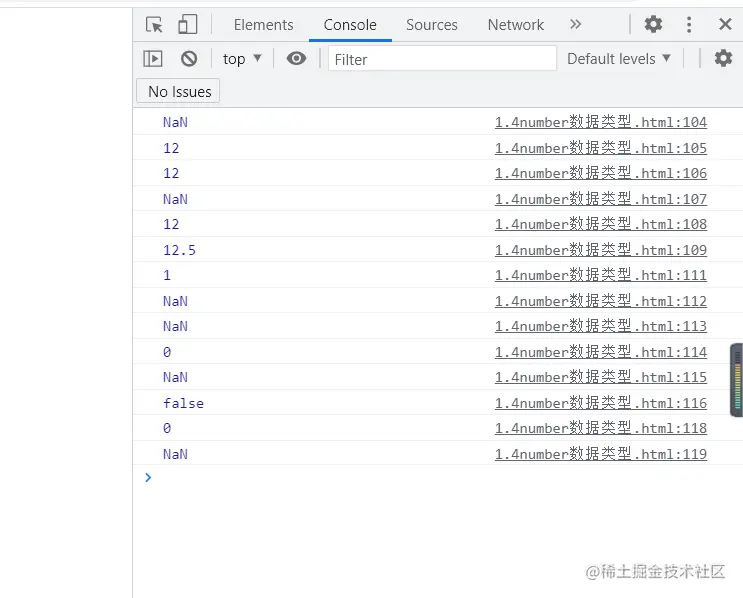Open DevTools settings gear in top bar
The height and width of the screenshot is (598, 743).
tap(653, 24)
